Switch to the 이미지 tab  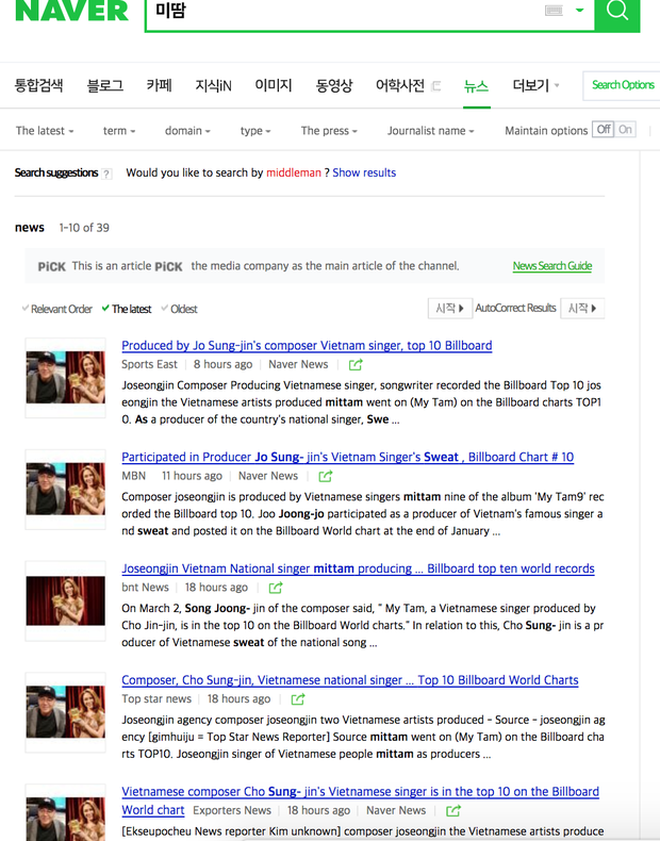[x=273, y=85]
